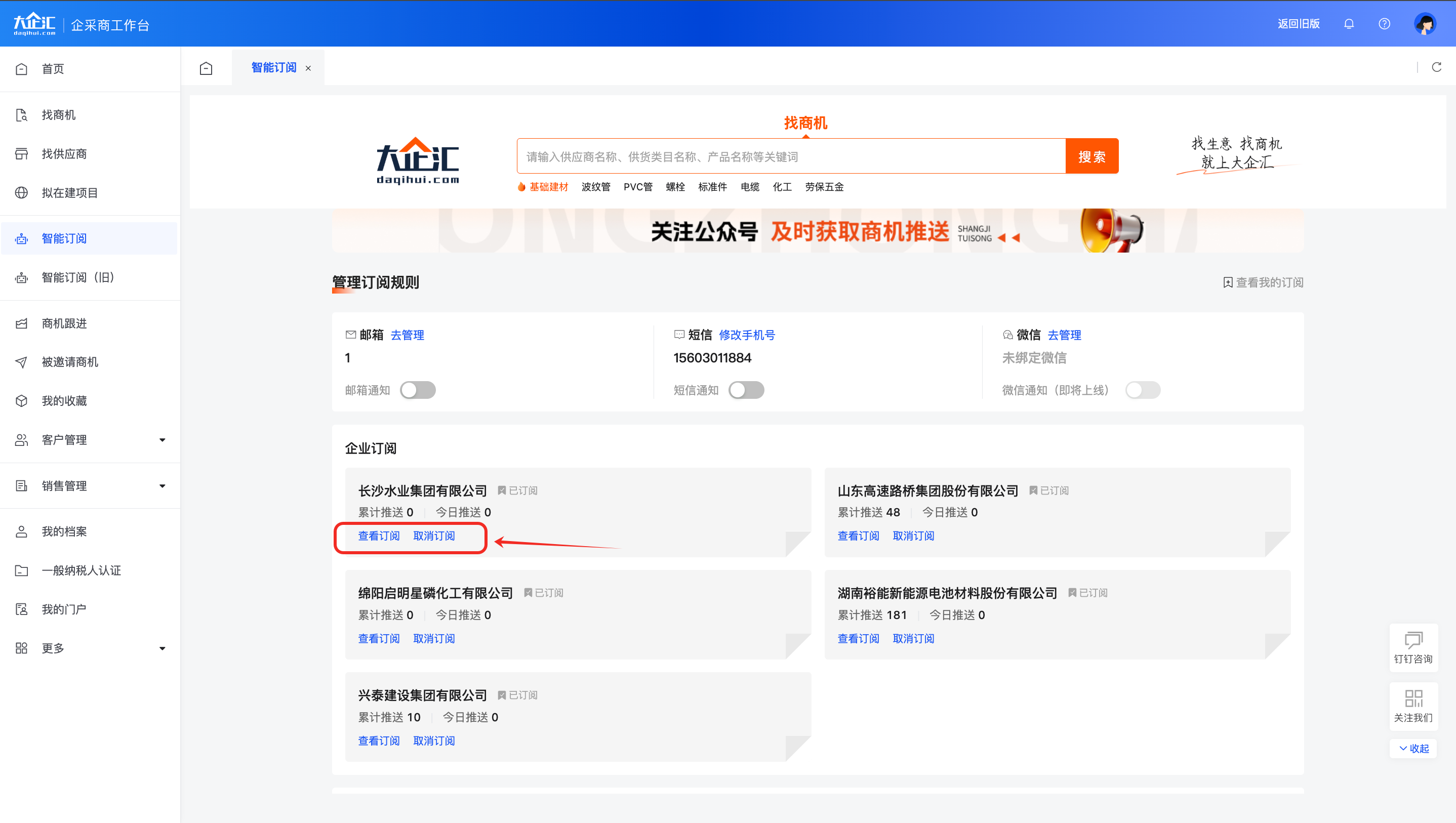Click the 商机跟进 chart icon

21,323
